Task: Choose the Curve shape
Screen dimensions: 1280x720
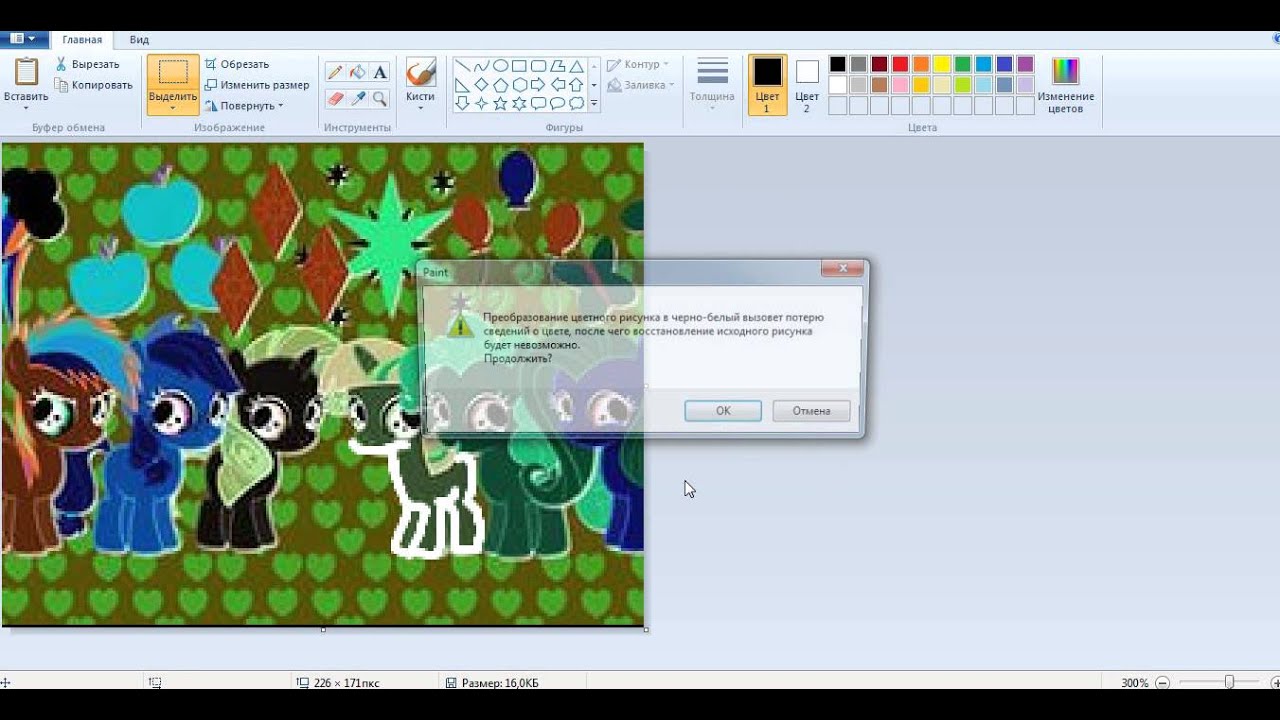Action: [x=481, y=66]
